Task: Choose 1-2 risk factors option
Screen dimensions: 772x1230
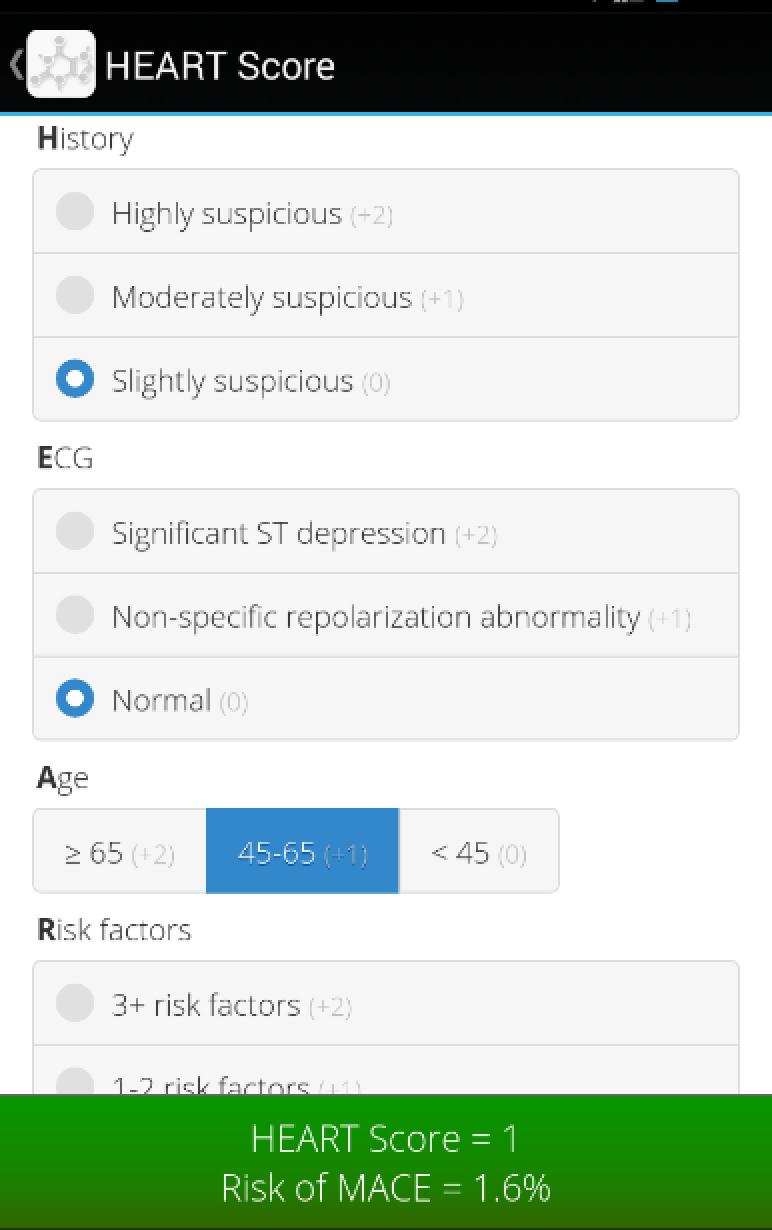Action: [x=75, y=1083]
